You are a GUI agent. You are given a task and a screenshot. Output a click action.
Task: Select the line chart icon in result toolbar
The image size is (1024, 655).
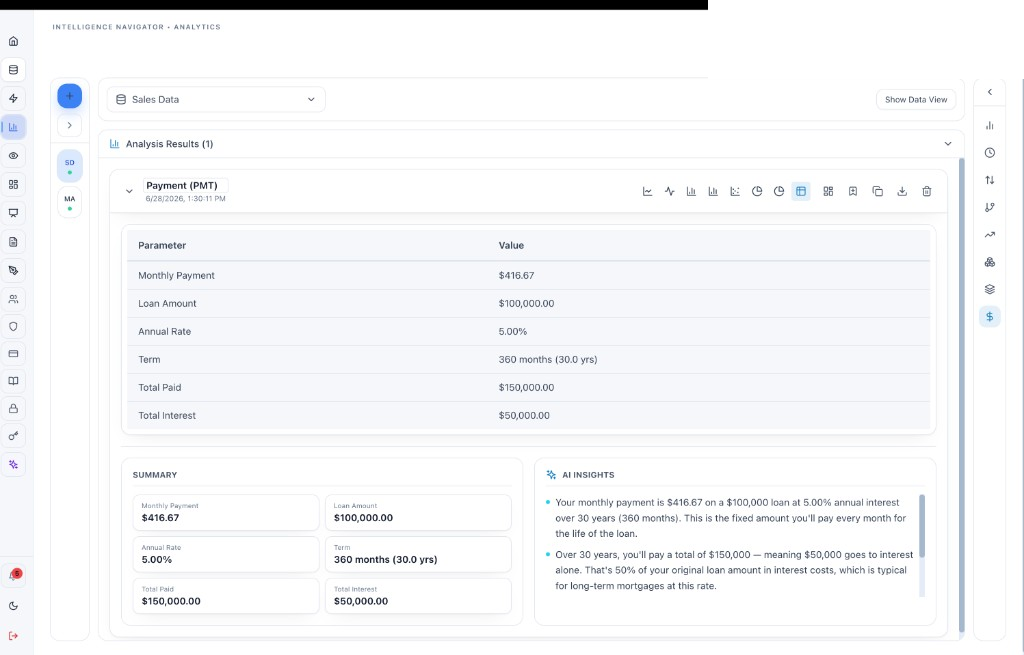click(x=647, y=191)
